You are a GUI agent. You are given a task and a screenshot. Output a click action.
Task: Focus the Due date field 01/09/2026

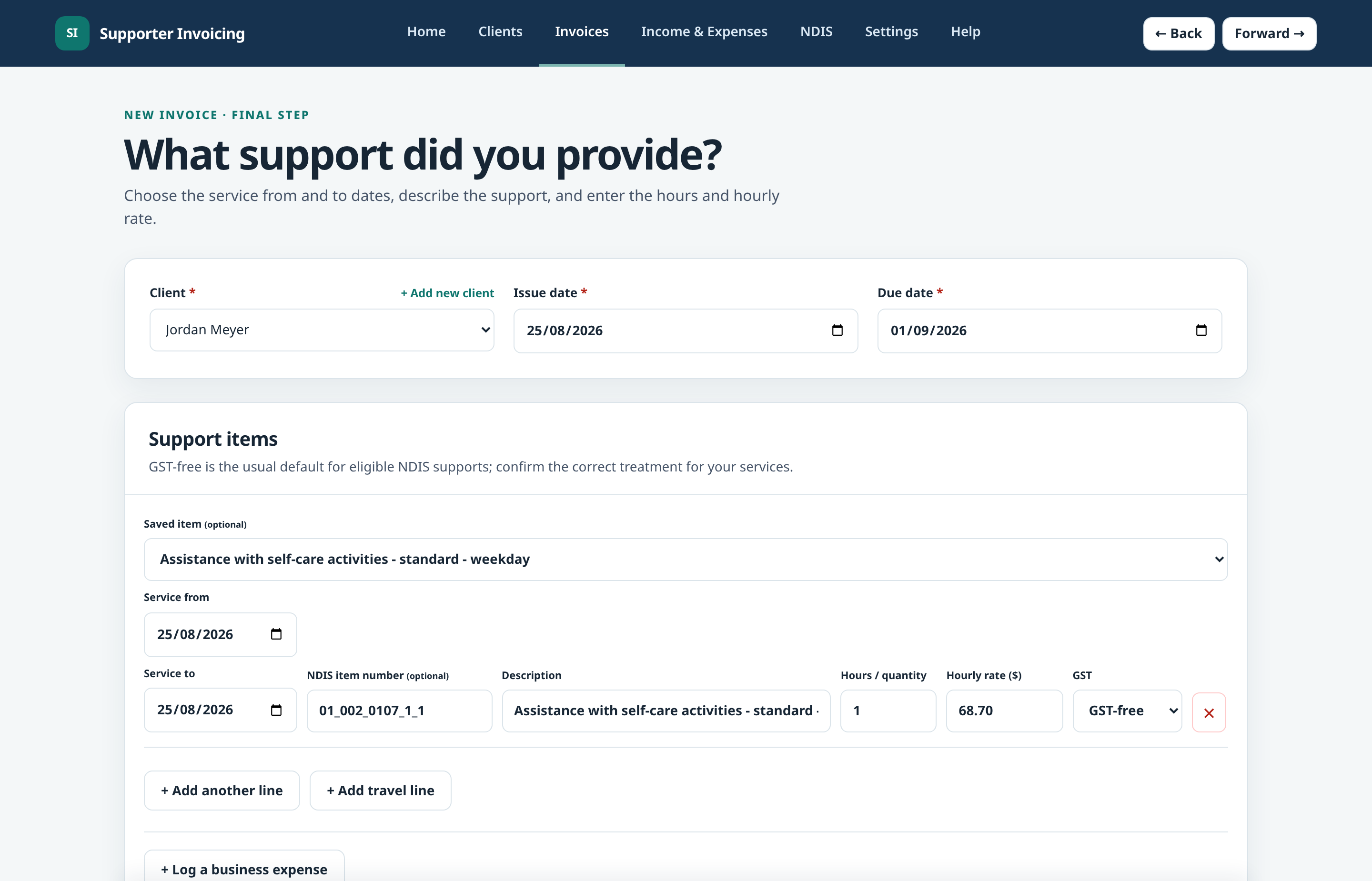(x=1049, y=330)
